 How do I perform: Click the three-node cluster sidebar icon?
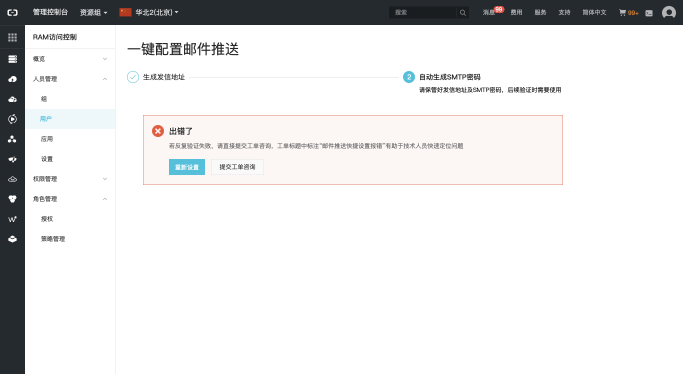pyautogui.click(x=12, y=139)
